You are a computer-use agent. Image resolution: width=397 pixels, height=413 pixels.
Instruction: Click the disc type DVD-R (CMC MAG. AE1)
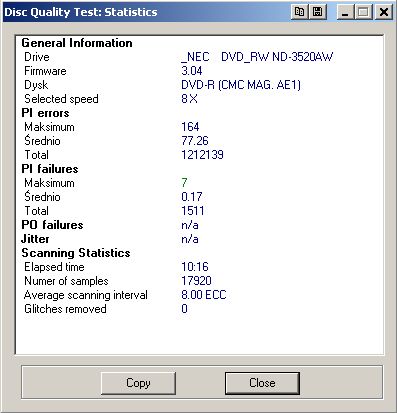pyautogui.click(x=241, y=85)
